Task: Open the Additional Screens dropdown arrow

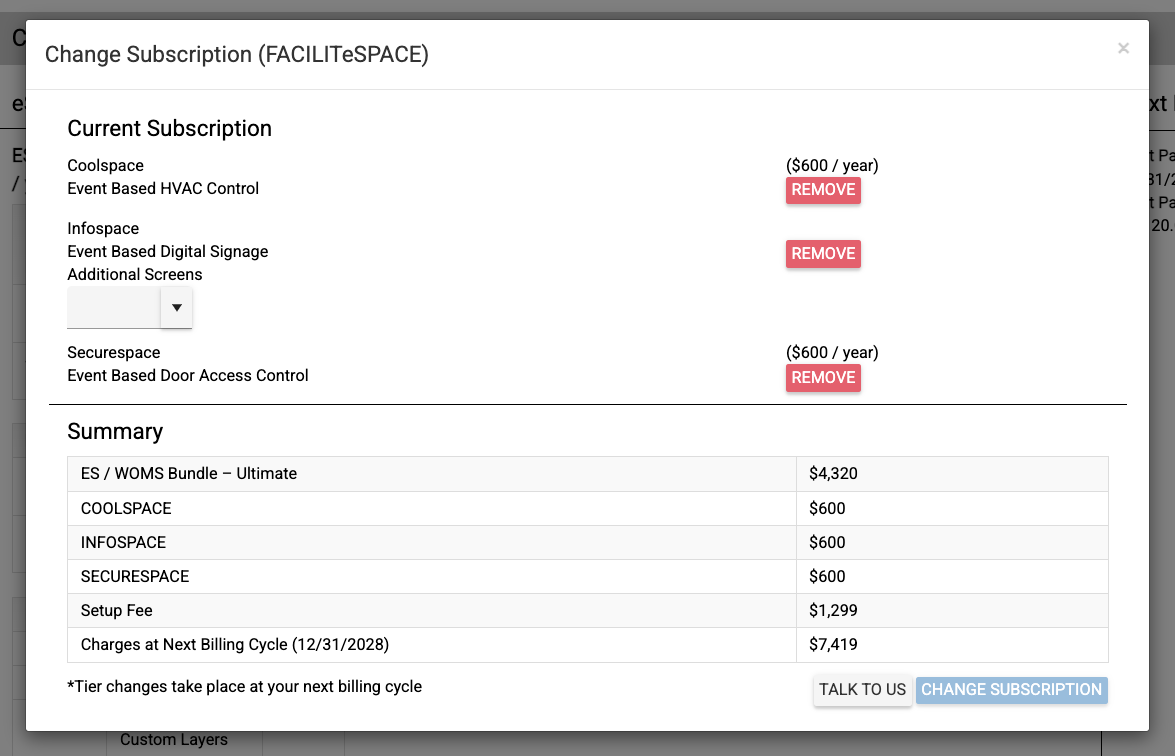Action: tap(176, 308)
